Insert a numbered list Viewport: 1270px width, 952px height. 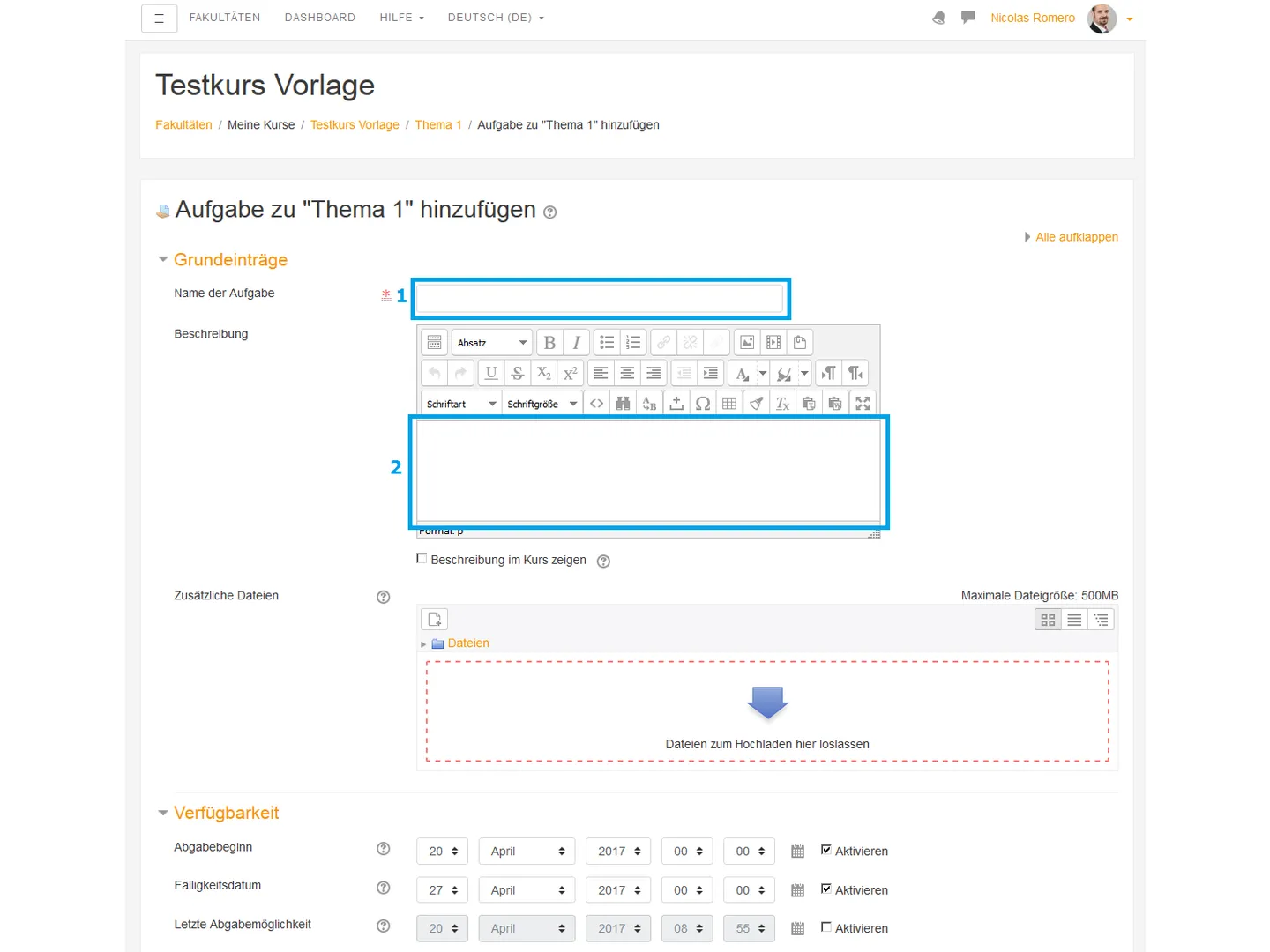pos(633,343)
